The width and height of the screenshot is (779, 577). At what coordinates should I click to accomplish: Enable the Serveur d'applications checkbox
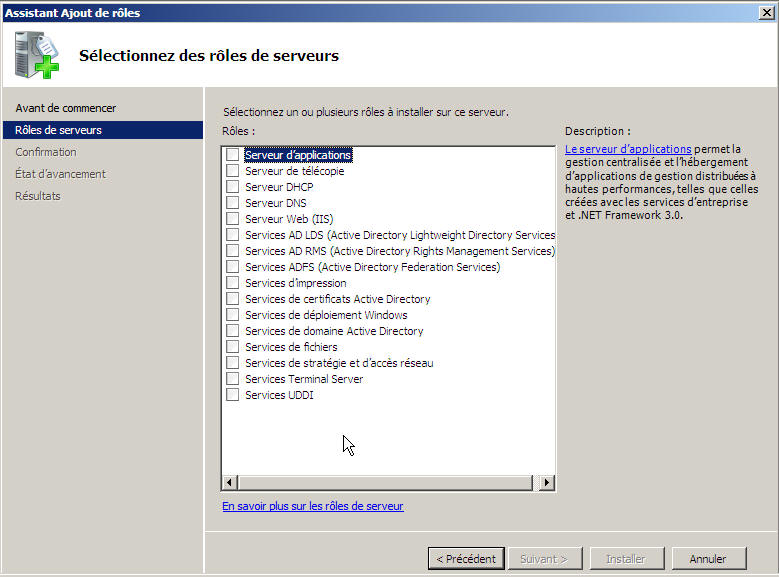click(x=233, y=155)
